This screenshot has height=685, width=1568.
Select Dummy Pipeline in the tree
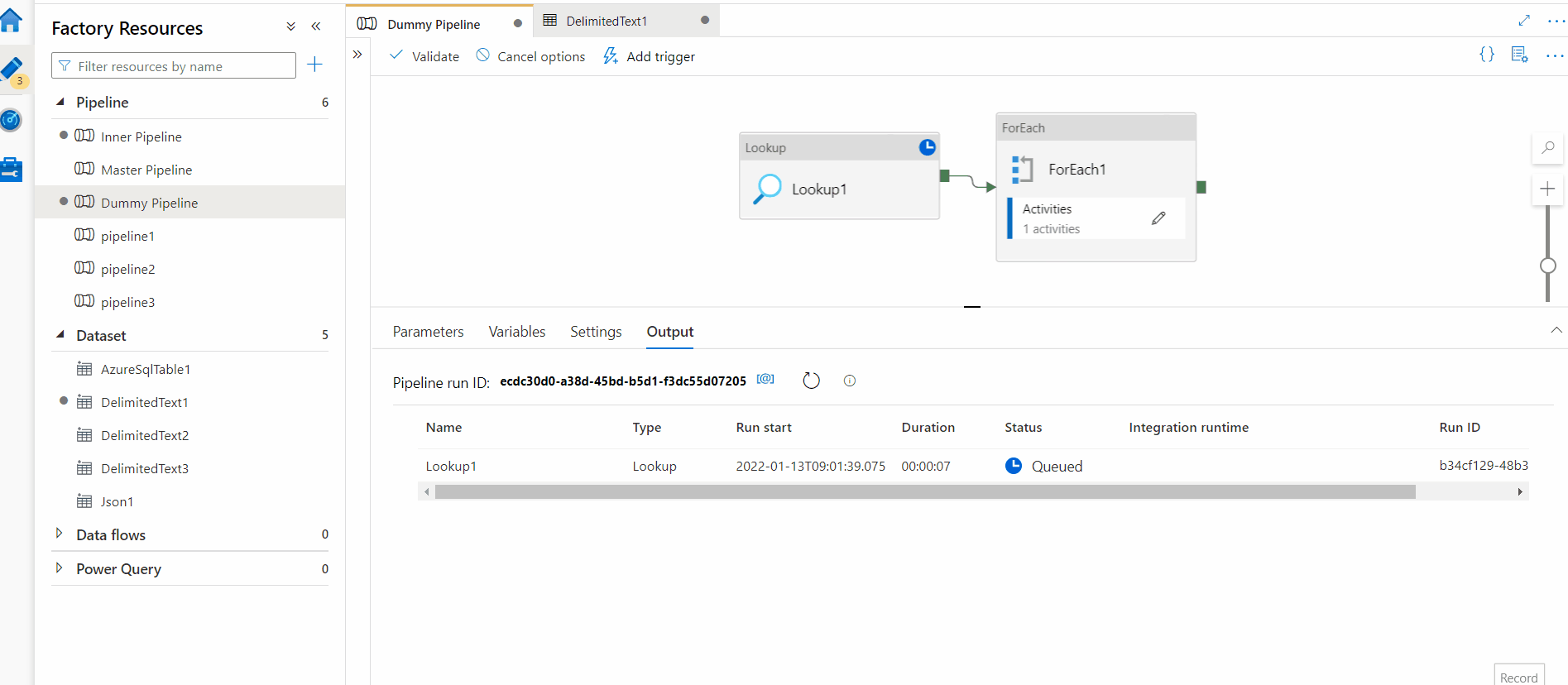pos(150,203)
